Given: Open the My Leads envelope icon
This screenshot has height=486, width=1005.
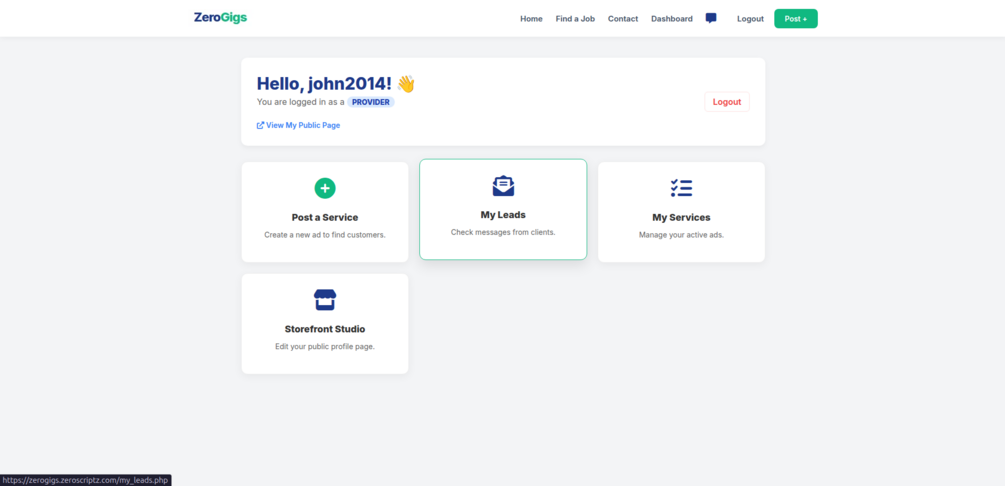Looking at the screenshot, I should 503,185.
